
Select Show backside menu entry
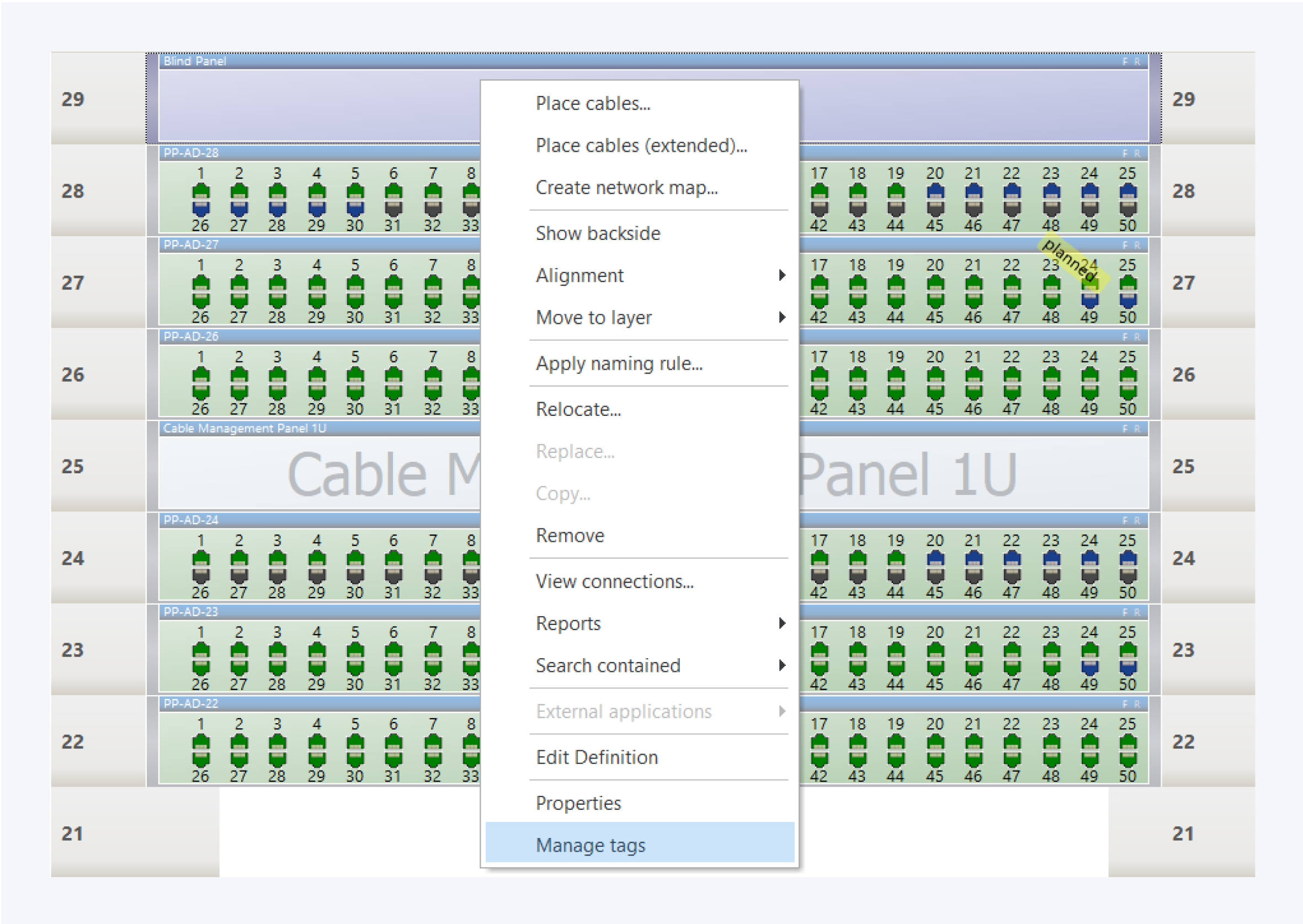[598, 233]
